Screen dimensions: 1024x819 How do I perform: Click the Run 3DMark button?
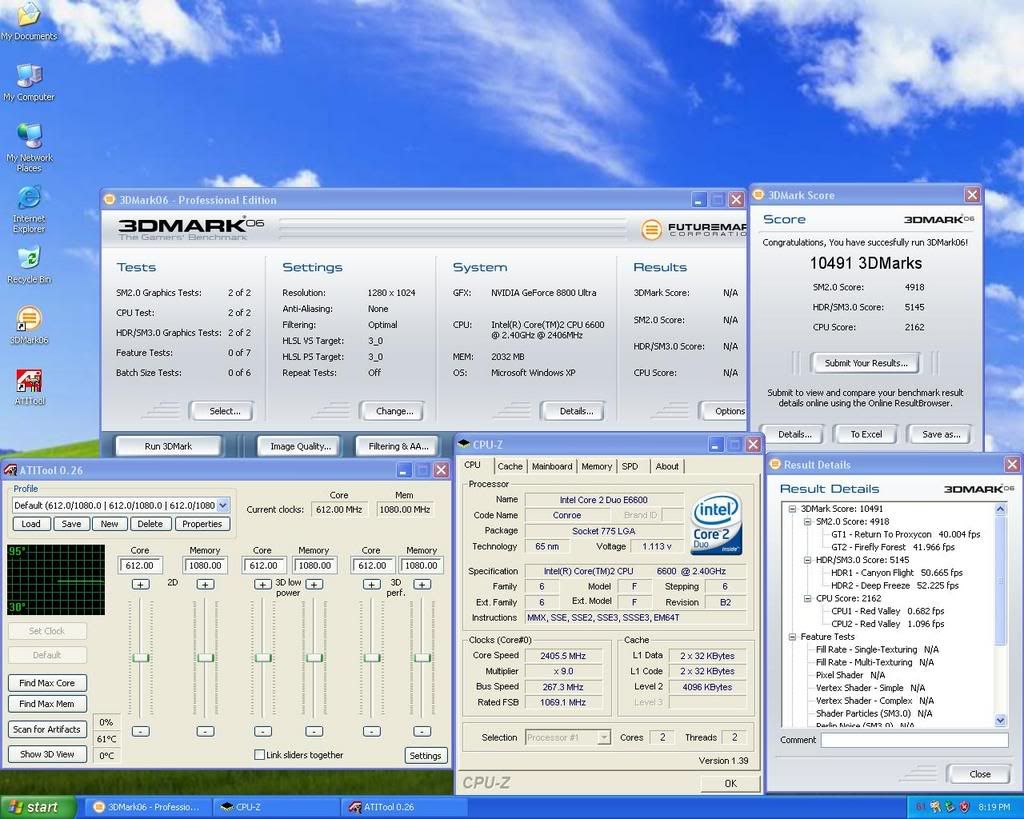168,446
